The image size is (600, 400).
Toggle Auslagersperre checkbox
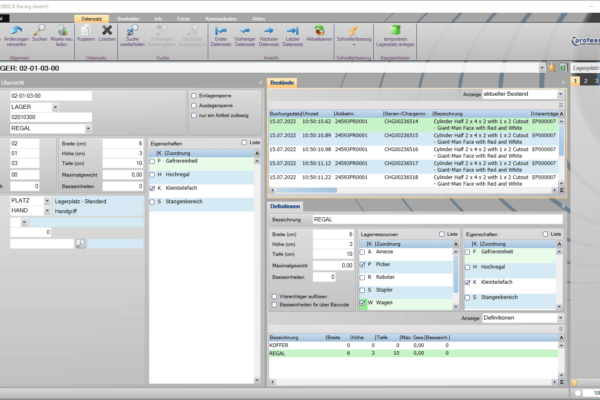[x=194, y=105]
